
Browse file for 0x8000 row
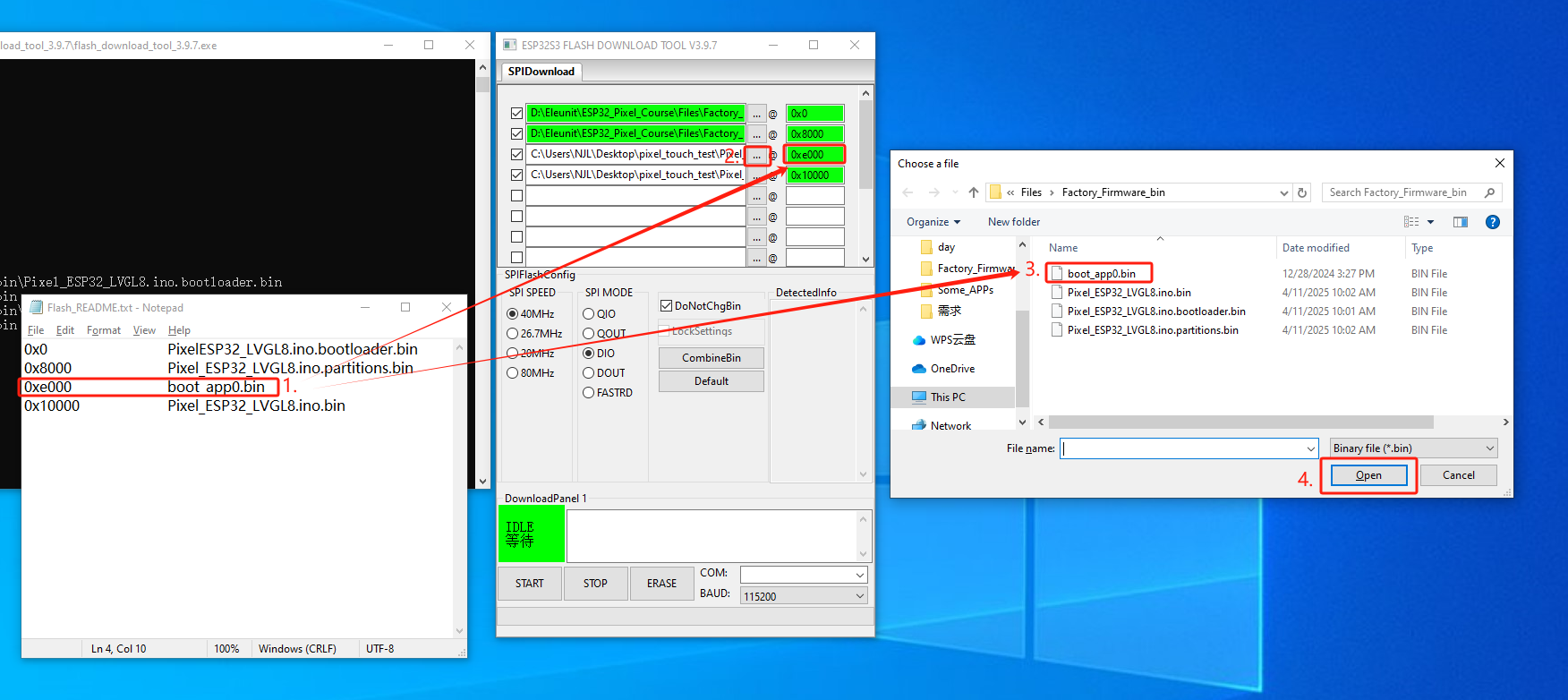click(x=757, y=134)
